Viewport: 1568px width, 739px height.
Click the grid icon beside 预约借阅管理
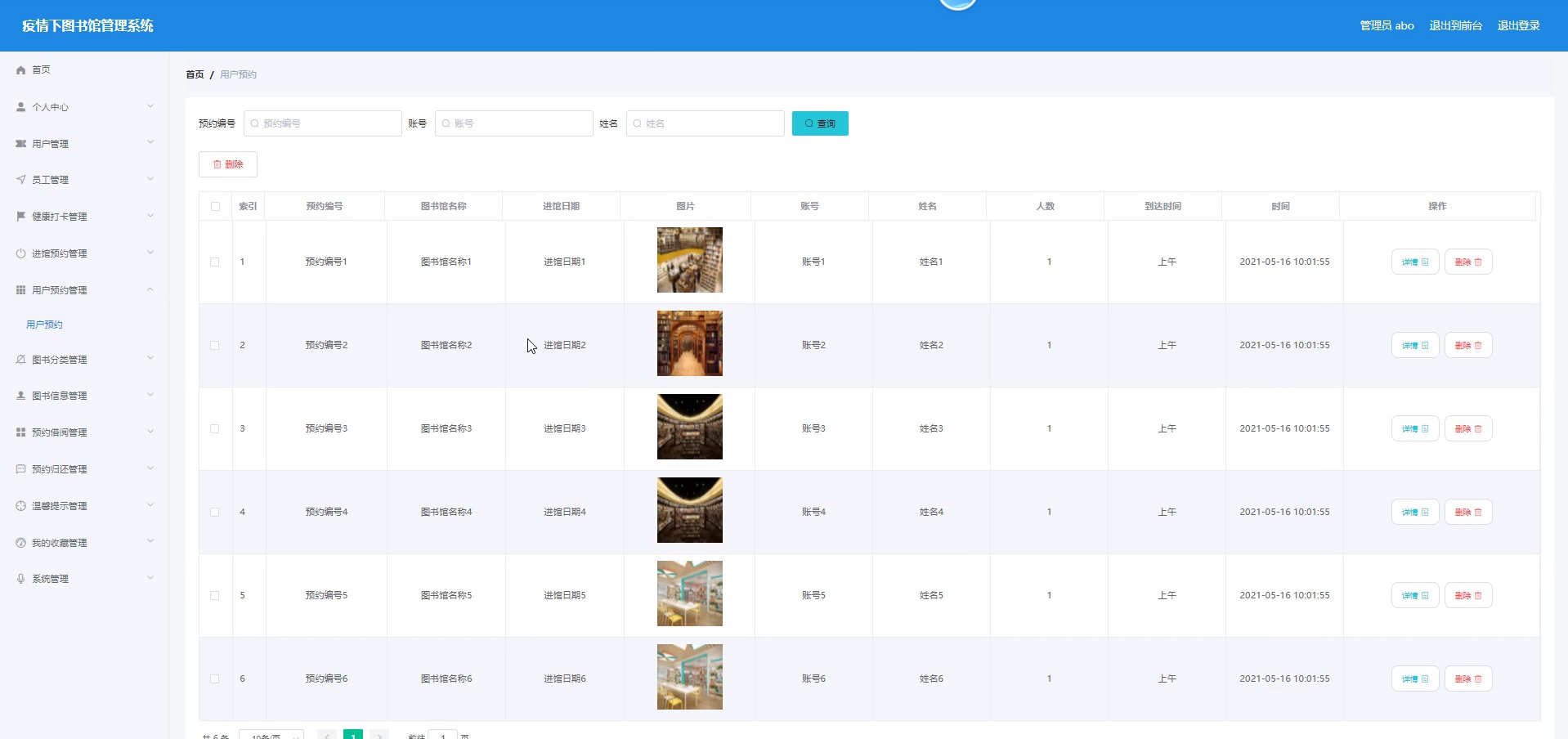pyautogui.click(x=21, y=432)
